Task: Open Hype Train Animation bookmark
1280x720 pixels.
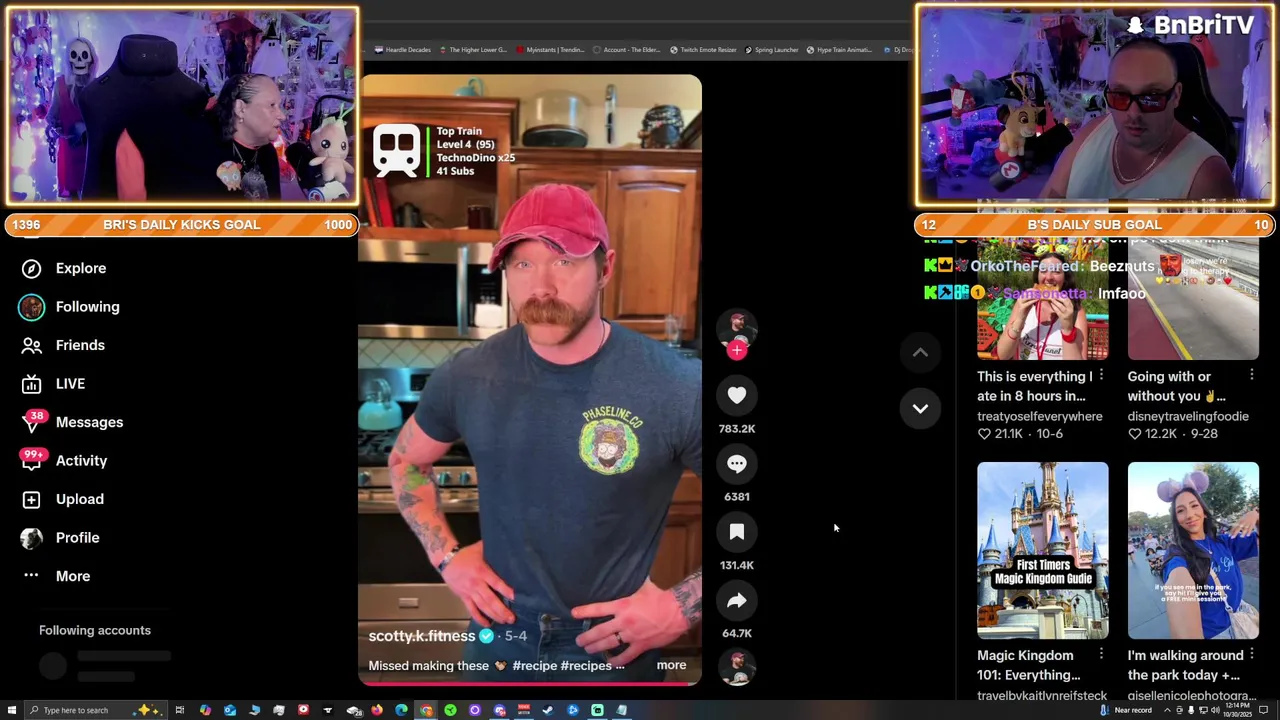Action: coord(840,50)
